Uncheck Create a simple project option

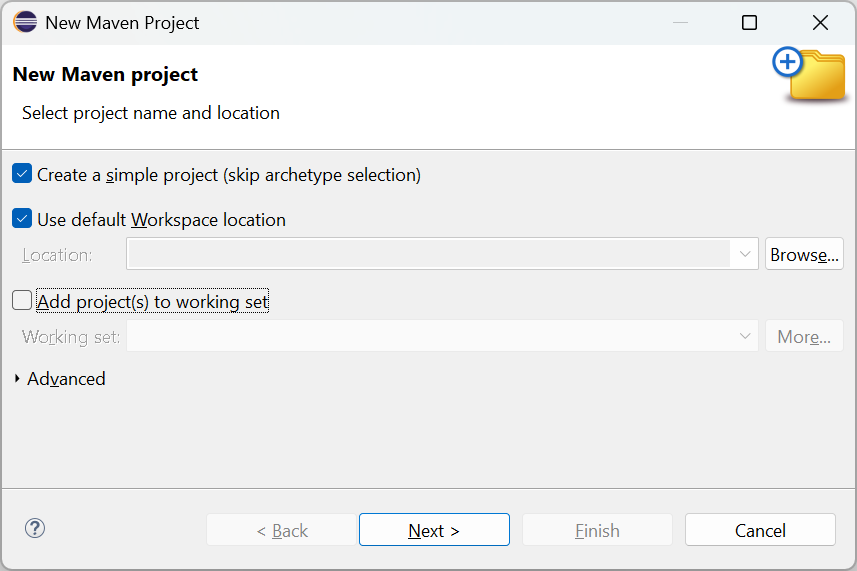[22, 174]
